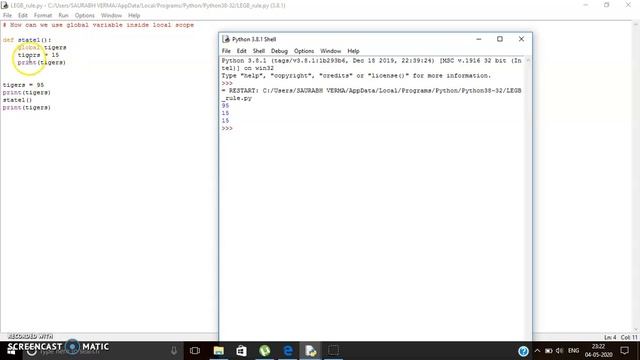Click the editor scrollbar up arrow

(636, 25)
